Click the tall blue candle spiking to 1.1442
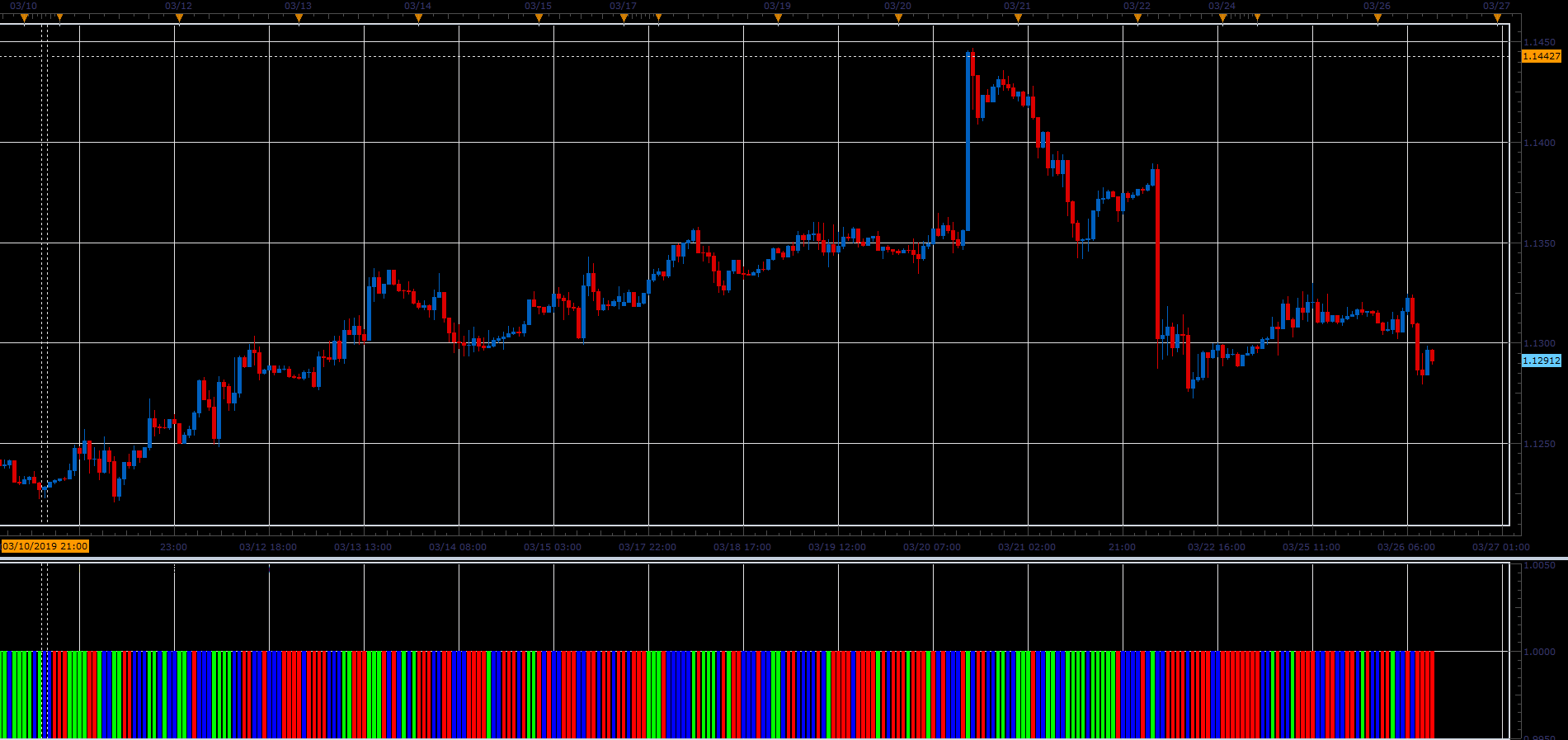 click(x=968, y=142)
